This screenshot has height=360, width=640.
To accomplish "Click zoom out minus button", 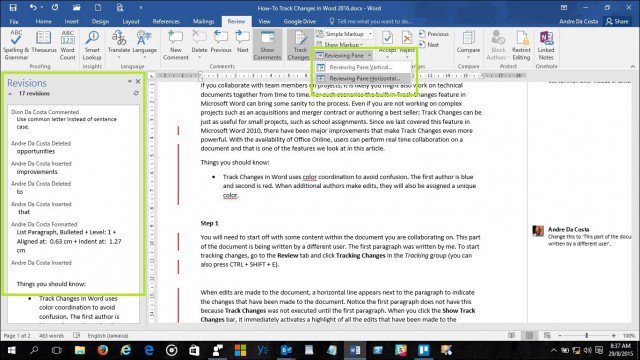I will [x=560, y=335].
